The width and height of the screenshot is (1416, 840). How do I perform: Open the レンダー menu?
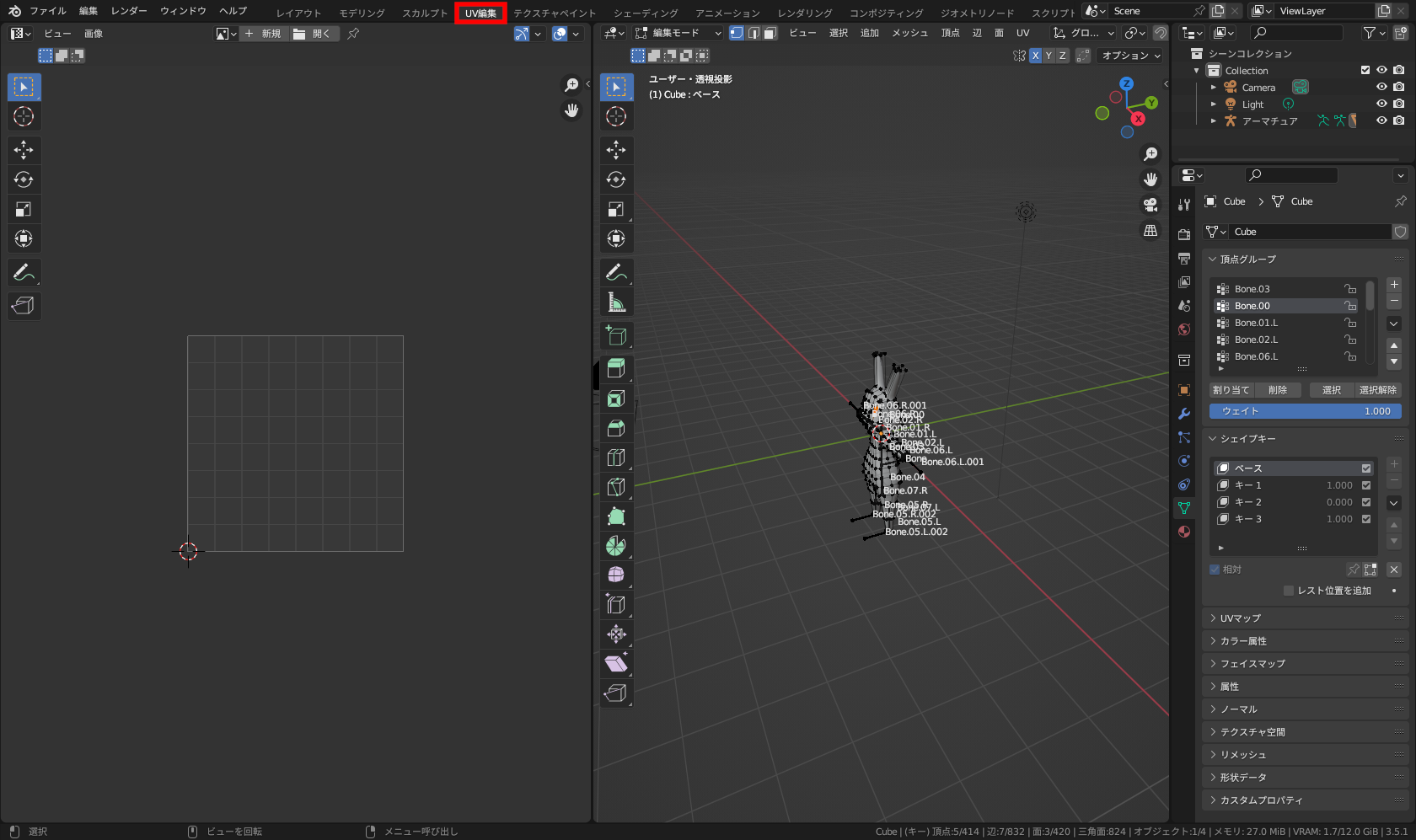coord(129,11)
